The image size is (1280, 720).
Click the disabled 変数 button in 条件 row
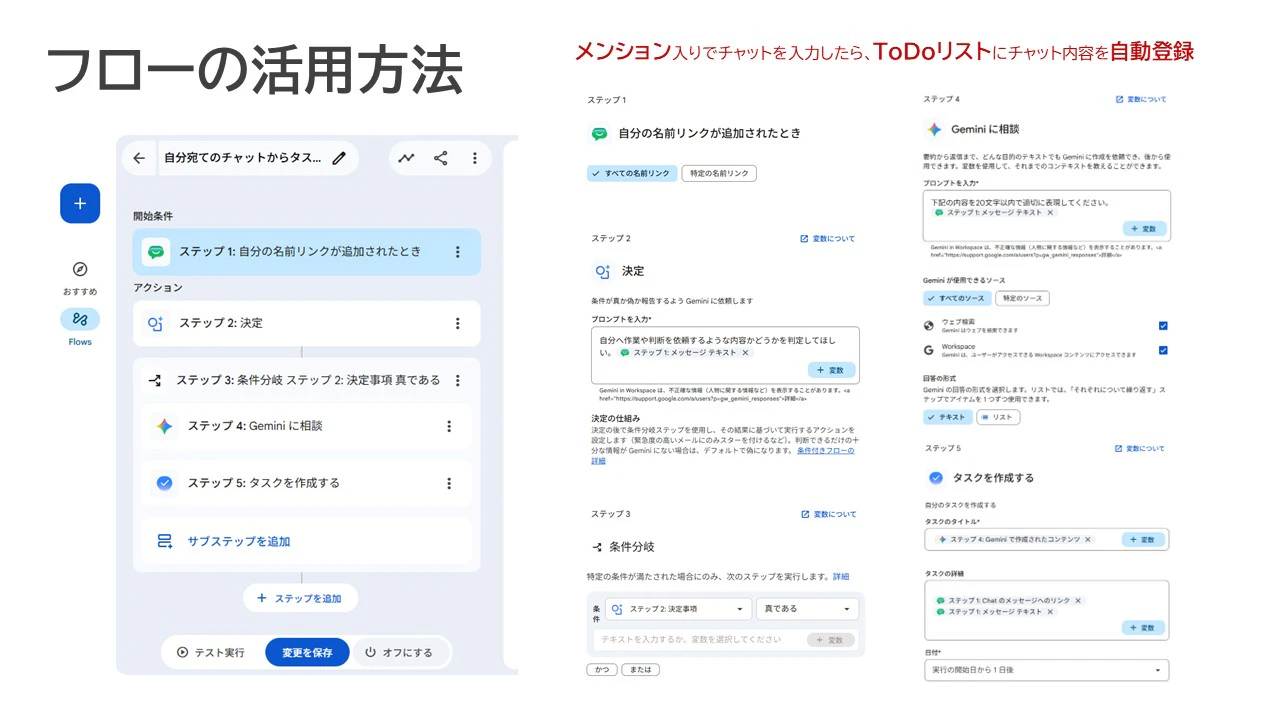click(x=831, y=639)
